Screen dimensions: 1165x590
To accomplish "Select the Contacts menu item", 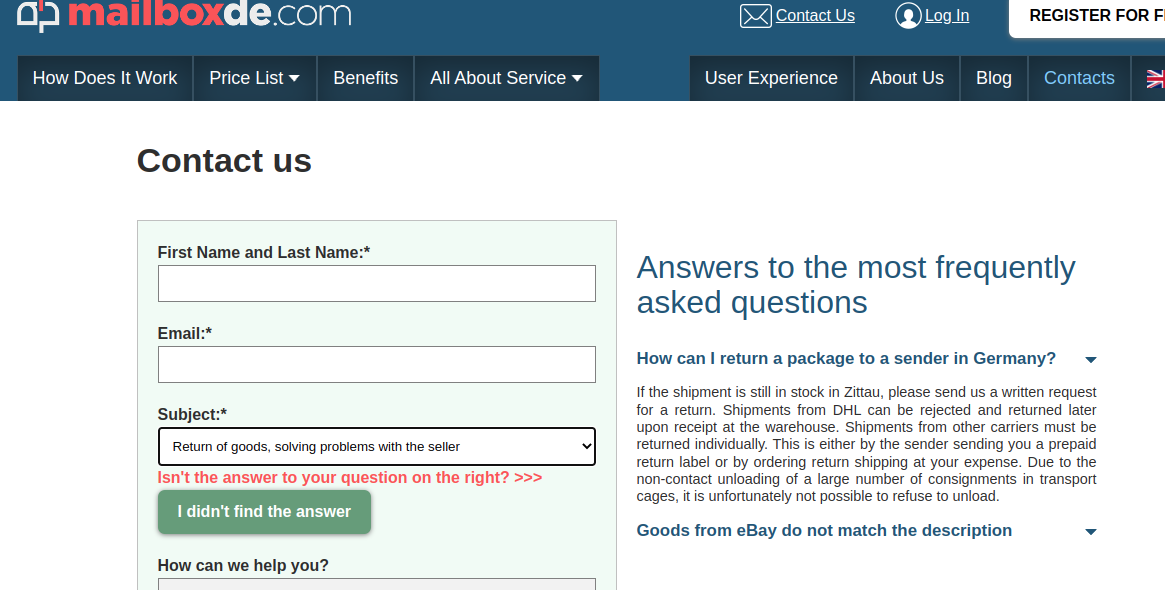I will (x=1079, y=78).
